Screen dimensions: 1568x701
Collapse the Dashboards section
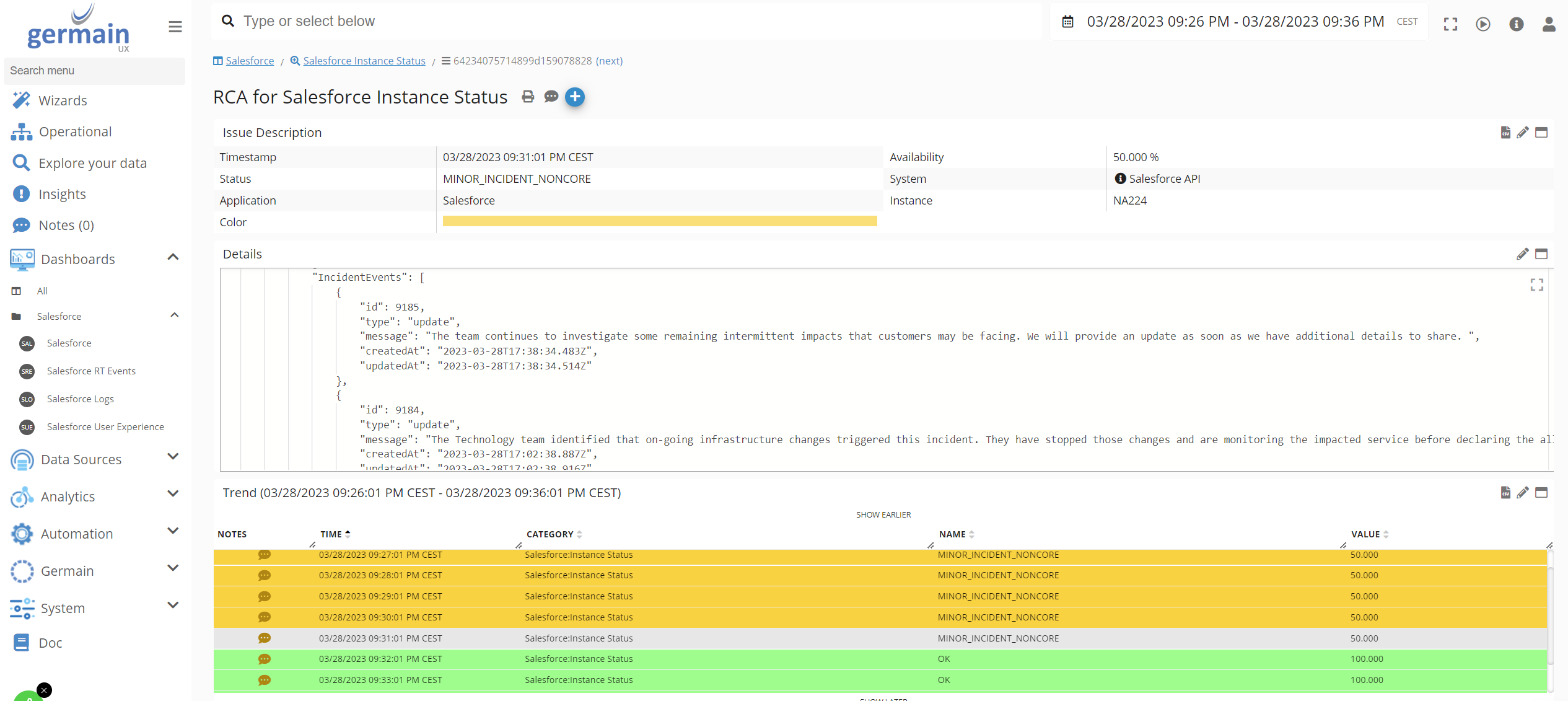pyautogui.click(x=173, y=257)
